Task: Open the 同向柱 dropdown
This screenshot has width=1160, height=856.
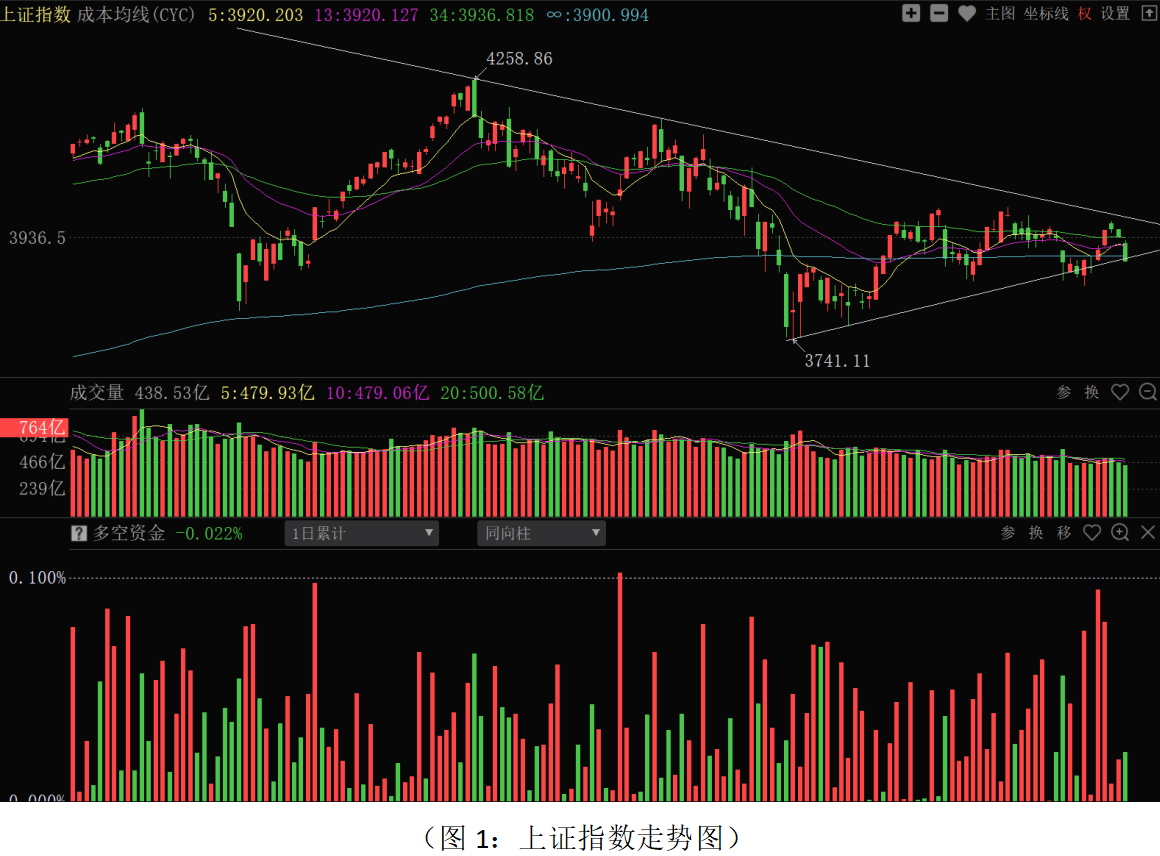Action: [542, 533]
